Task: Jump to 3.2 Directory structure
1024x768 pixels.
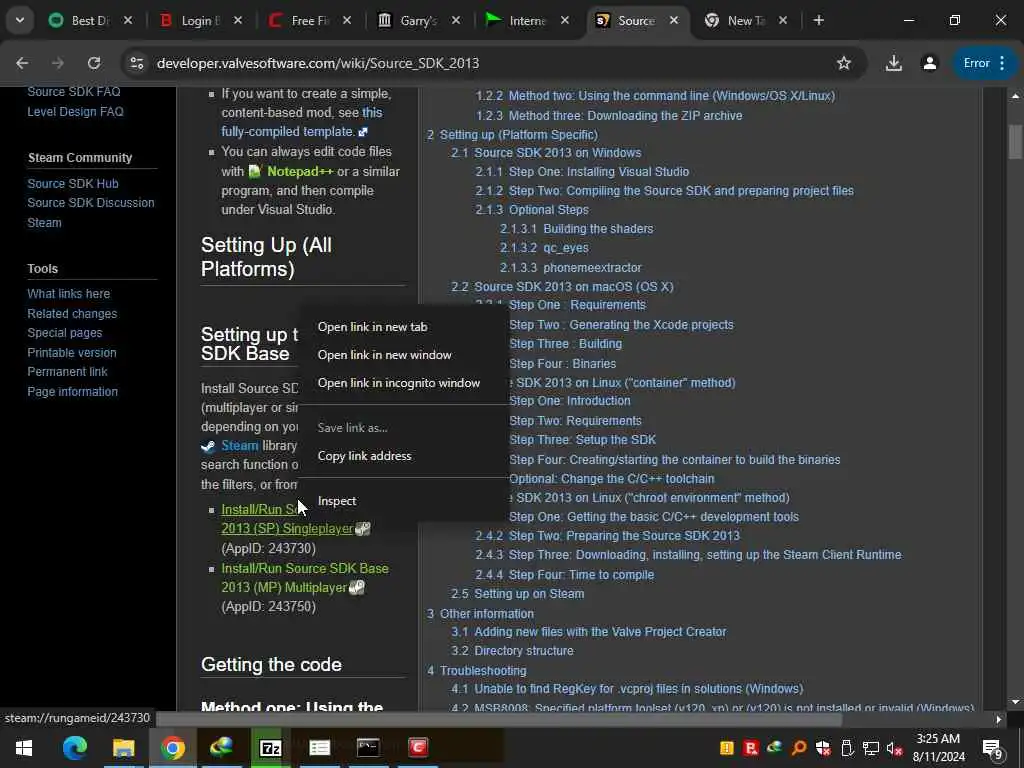Action: [512, 651]
